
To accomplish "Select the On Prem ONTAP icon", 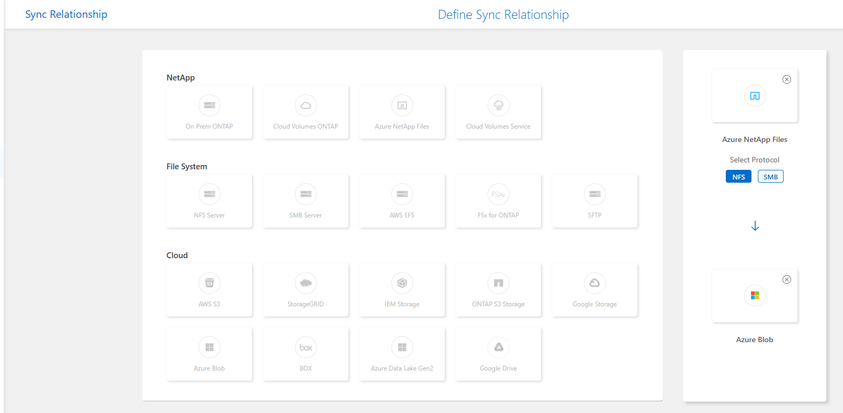I will pos(209,105).
